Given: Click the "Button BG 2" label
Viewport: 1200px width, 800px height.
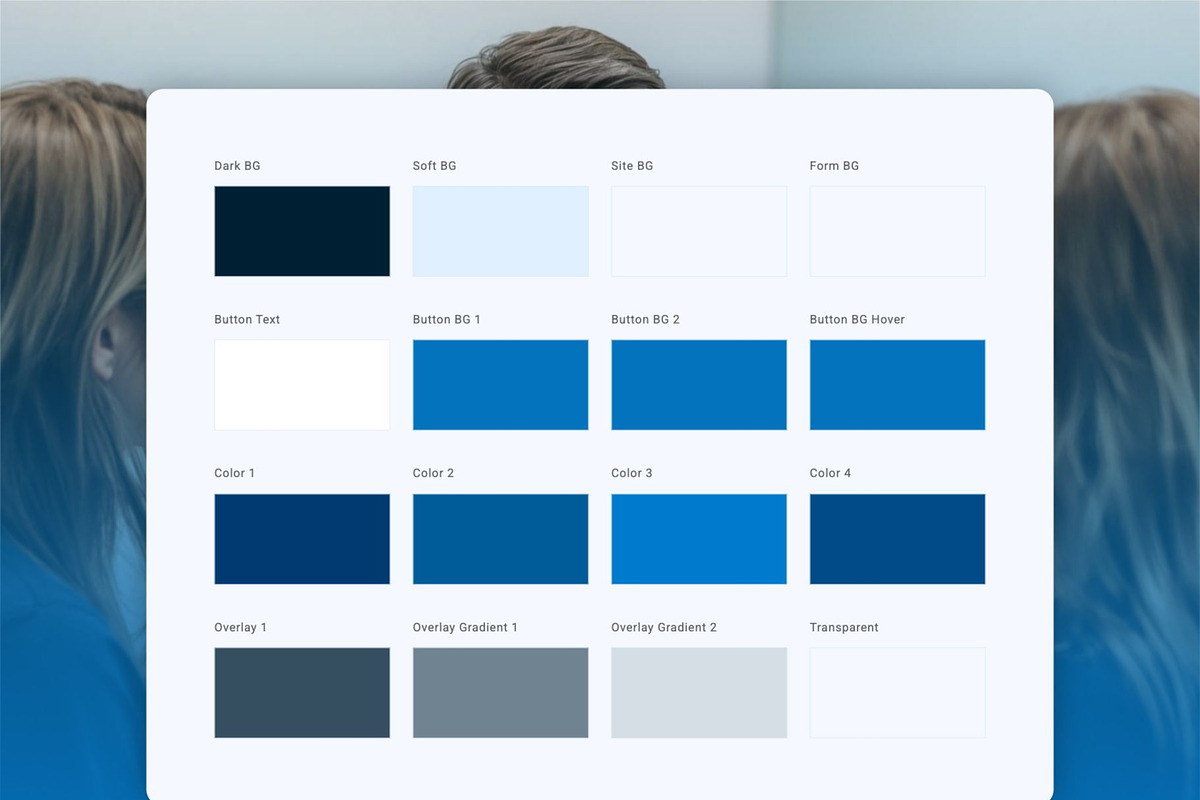Looking at the screenshot, I should tap(646, 320).
